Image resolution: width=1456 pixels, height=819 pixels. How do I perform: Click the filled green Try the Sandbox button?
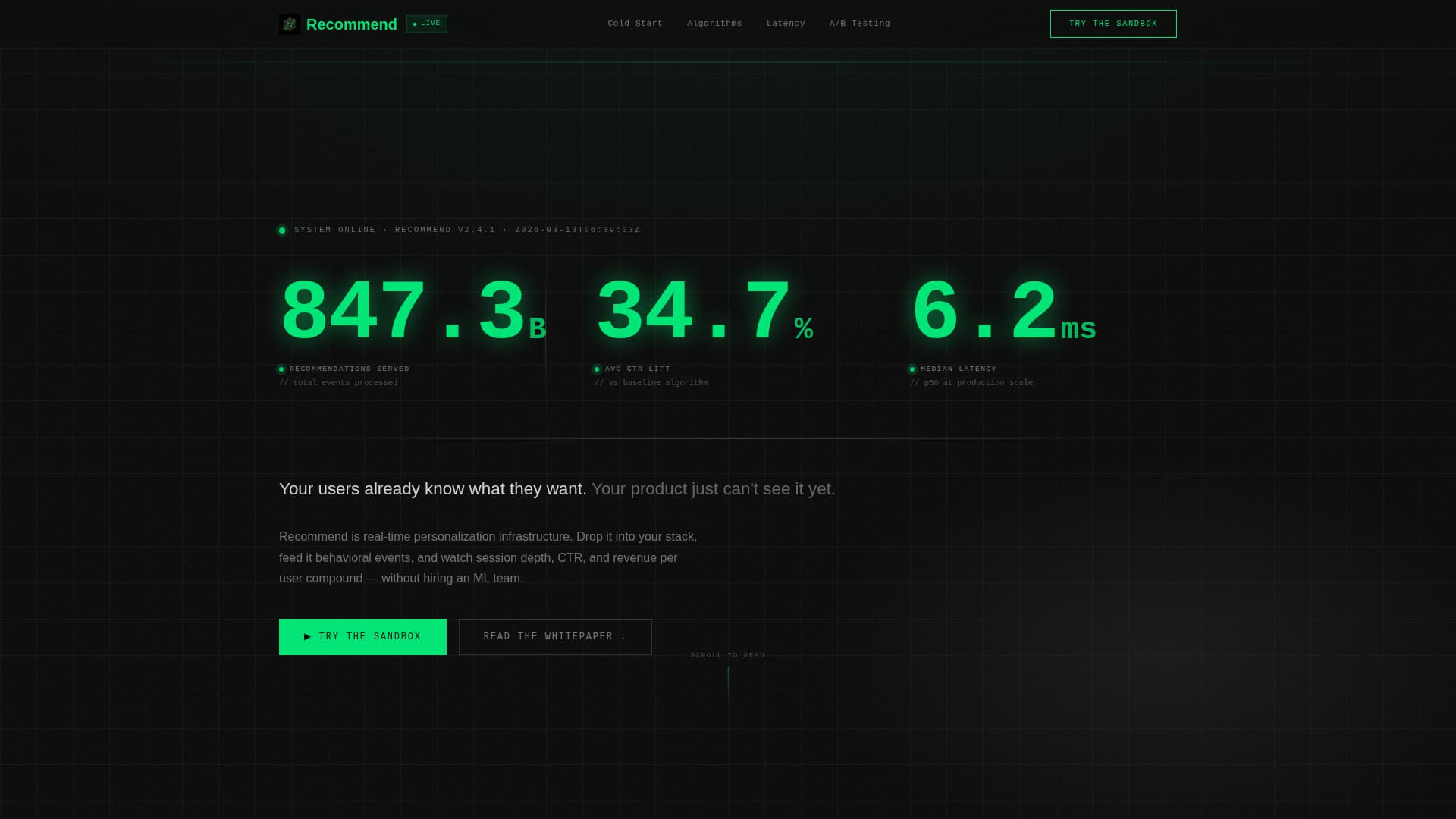click(362, 637)
